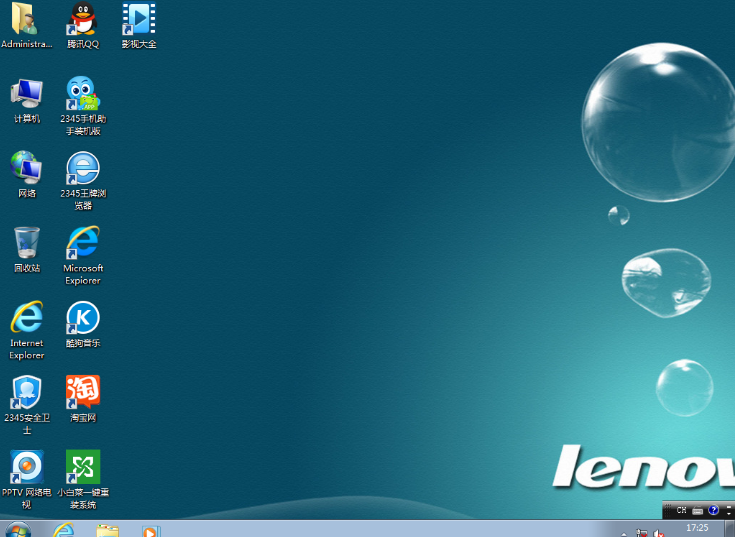This screenshot has height=537, width=738.
Task: Click the Show Desktop strip at taskbar end
Action: point(730,529)
